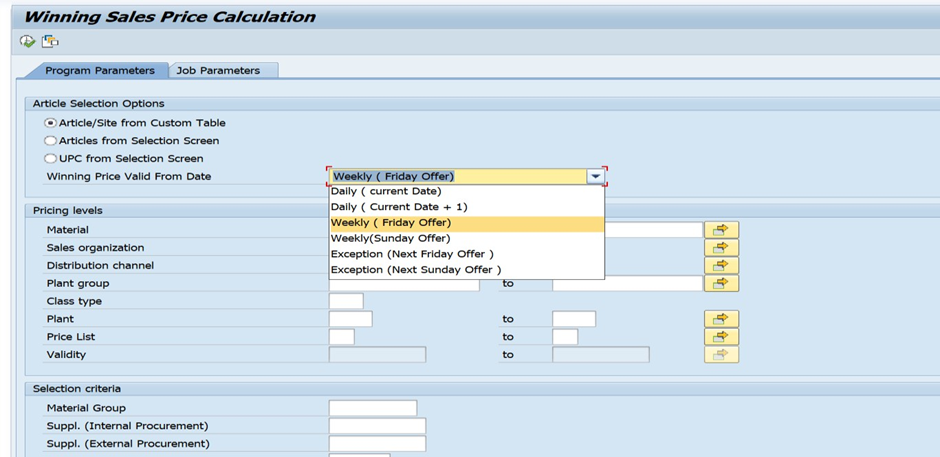Image resolution: width=940 pixels, height=457 pixels.
Task: Choose UPC from Selection Screen radio button
Action: (51, 159)
